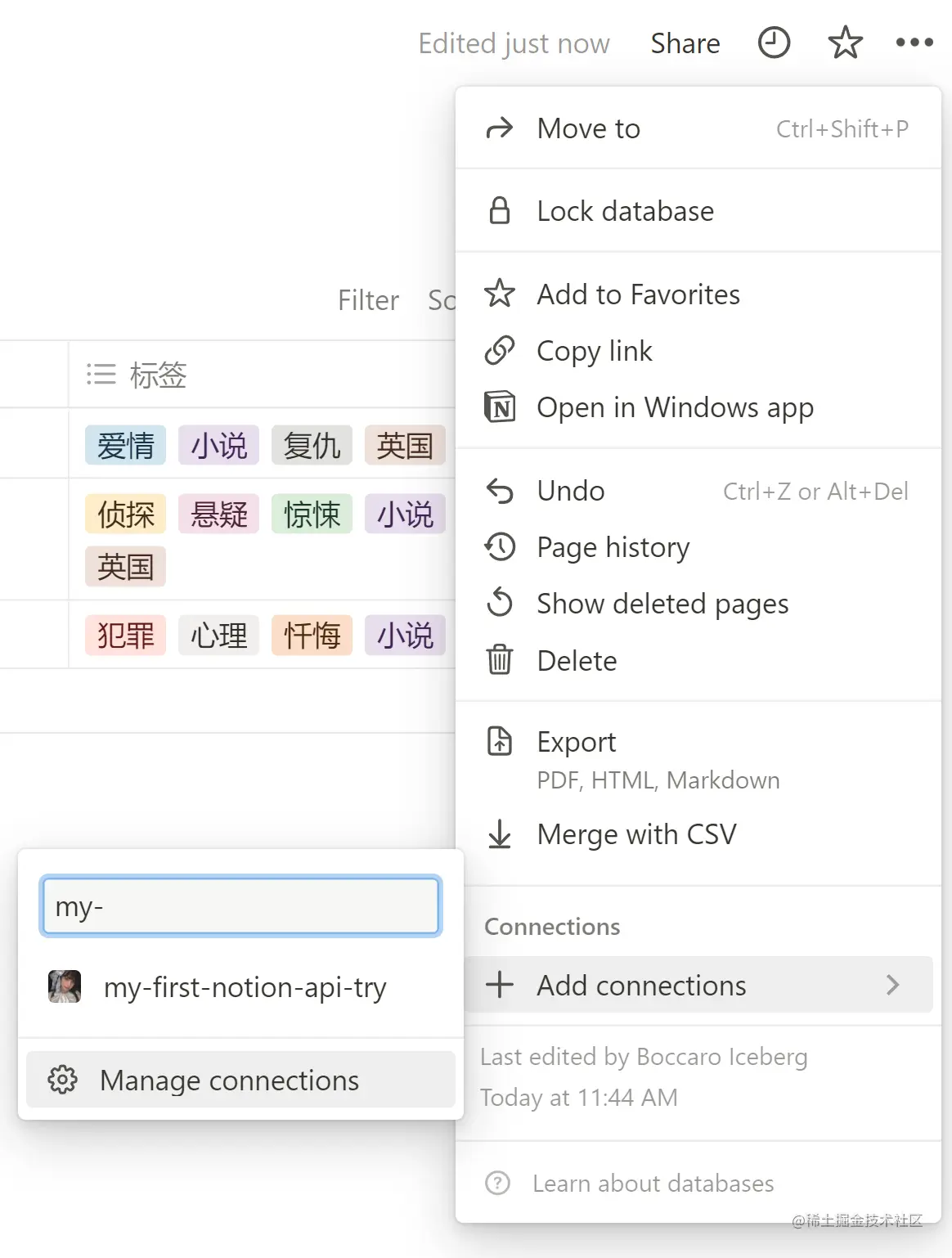This screenshot has width=952, height=1258.
Task: Select Page history from the menu
Action: click(x=613, y=547)
